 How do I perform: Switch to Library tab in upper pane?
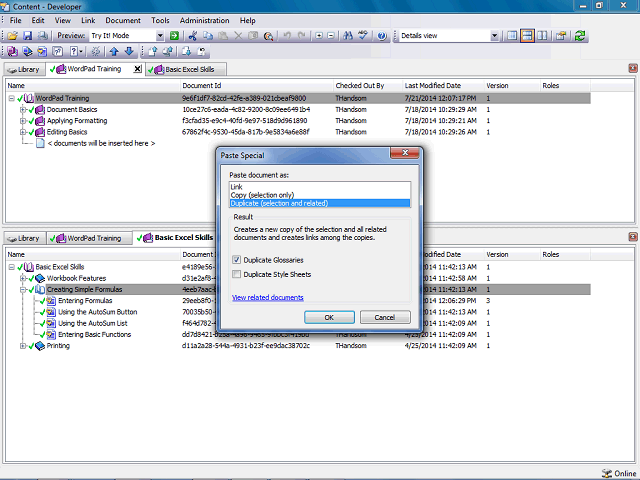point(24,69)
